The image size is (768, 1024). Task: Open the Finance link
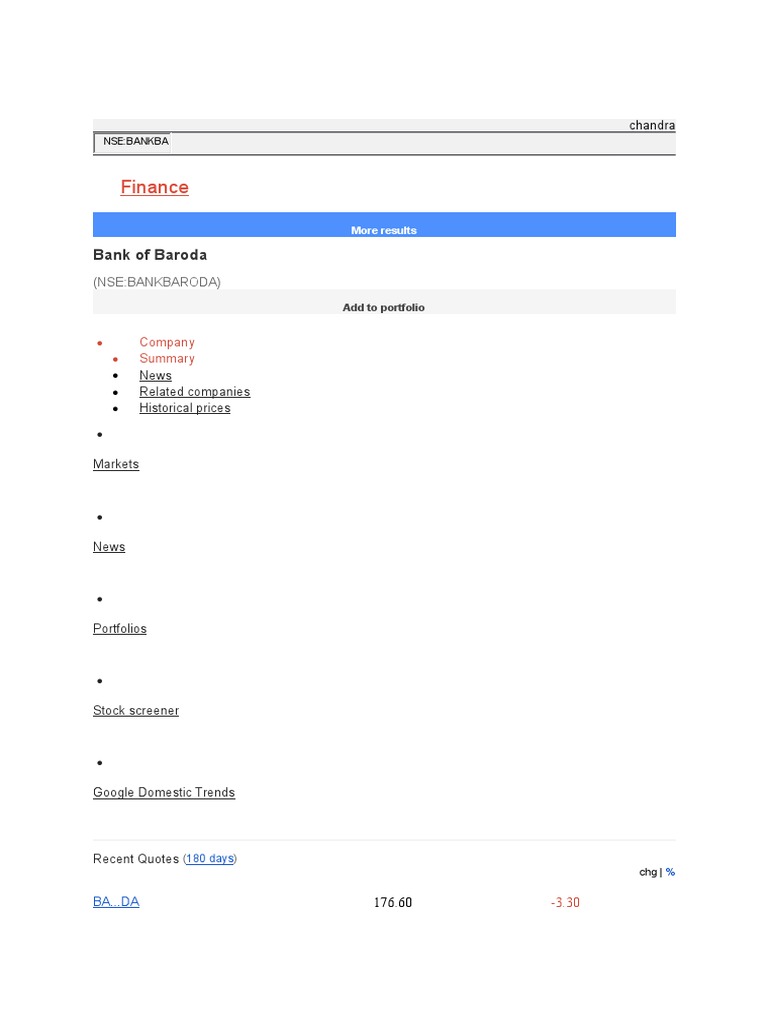154,187
